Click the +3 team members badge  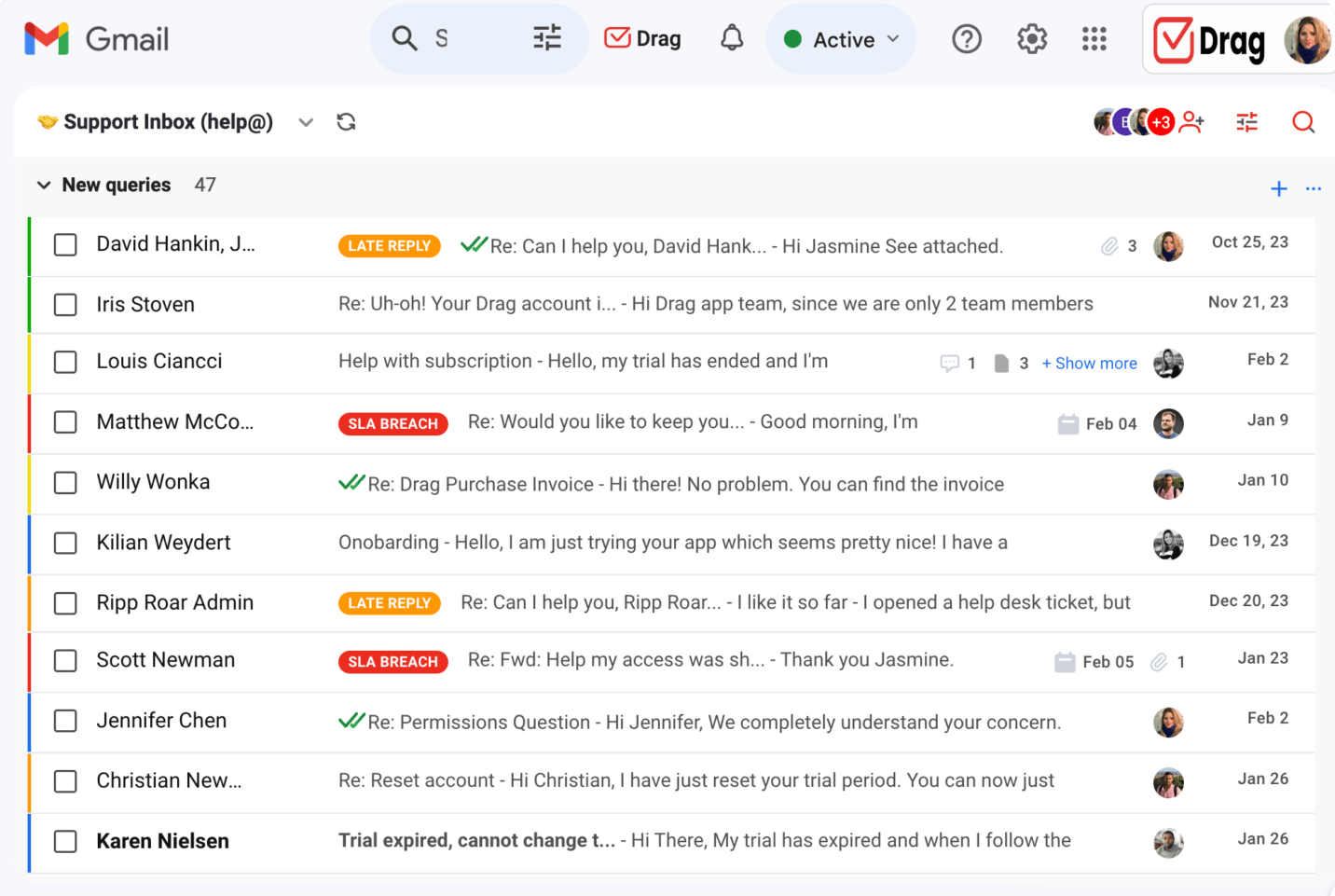pyautogui.click(x=1161, y=122)
